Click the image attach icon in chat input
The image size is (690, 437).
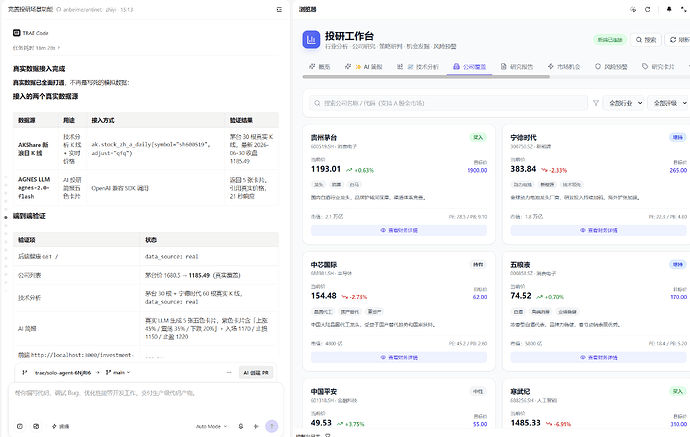(36, 426)
